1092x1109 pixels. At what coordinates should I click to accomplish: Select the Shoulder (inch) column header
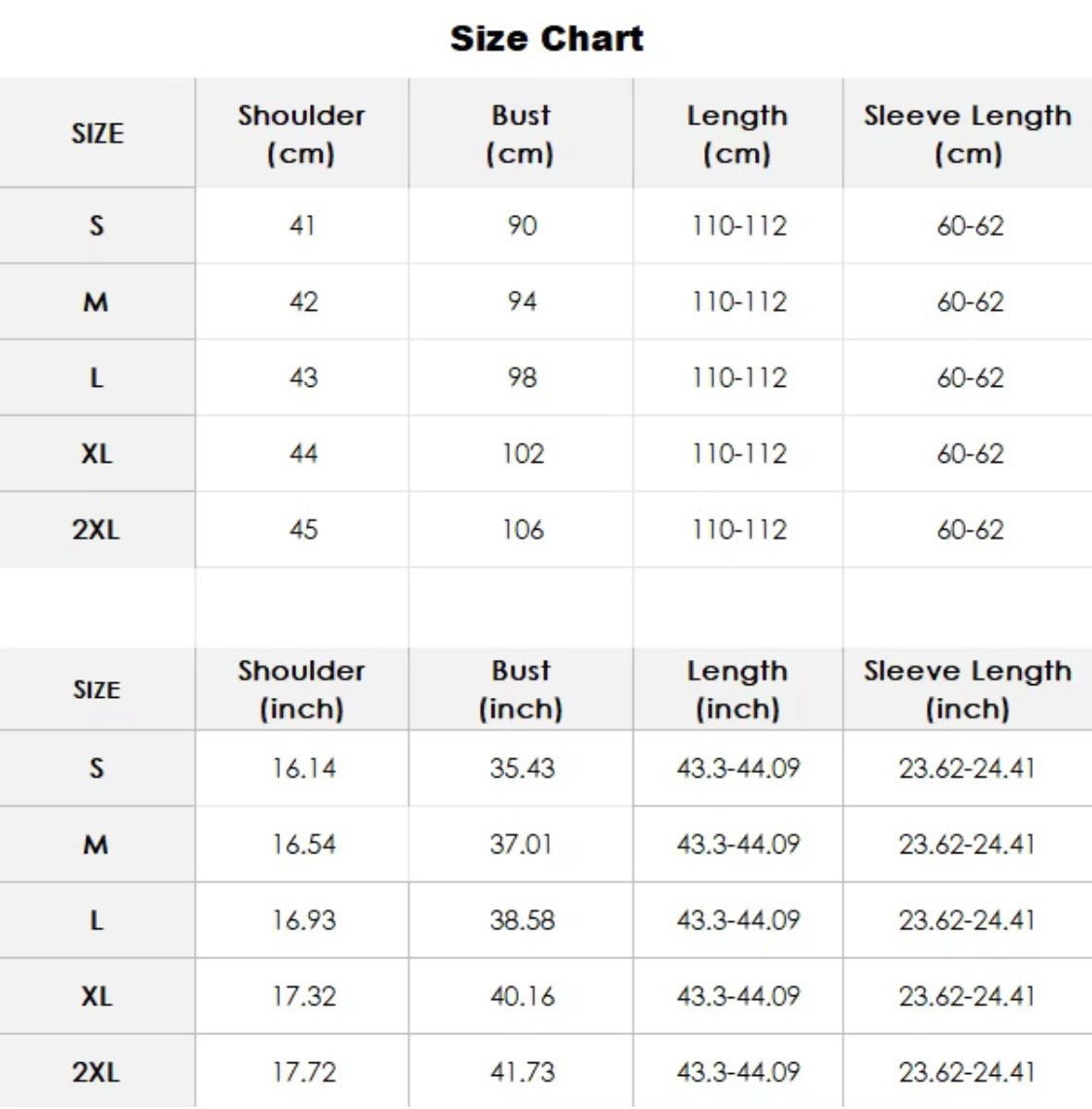(x=301, y=689)
